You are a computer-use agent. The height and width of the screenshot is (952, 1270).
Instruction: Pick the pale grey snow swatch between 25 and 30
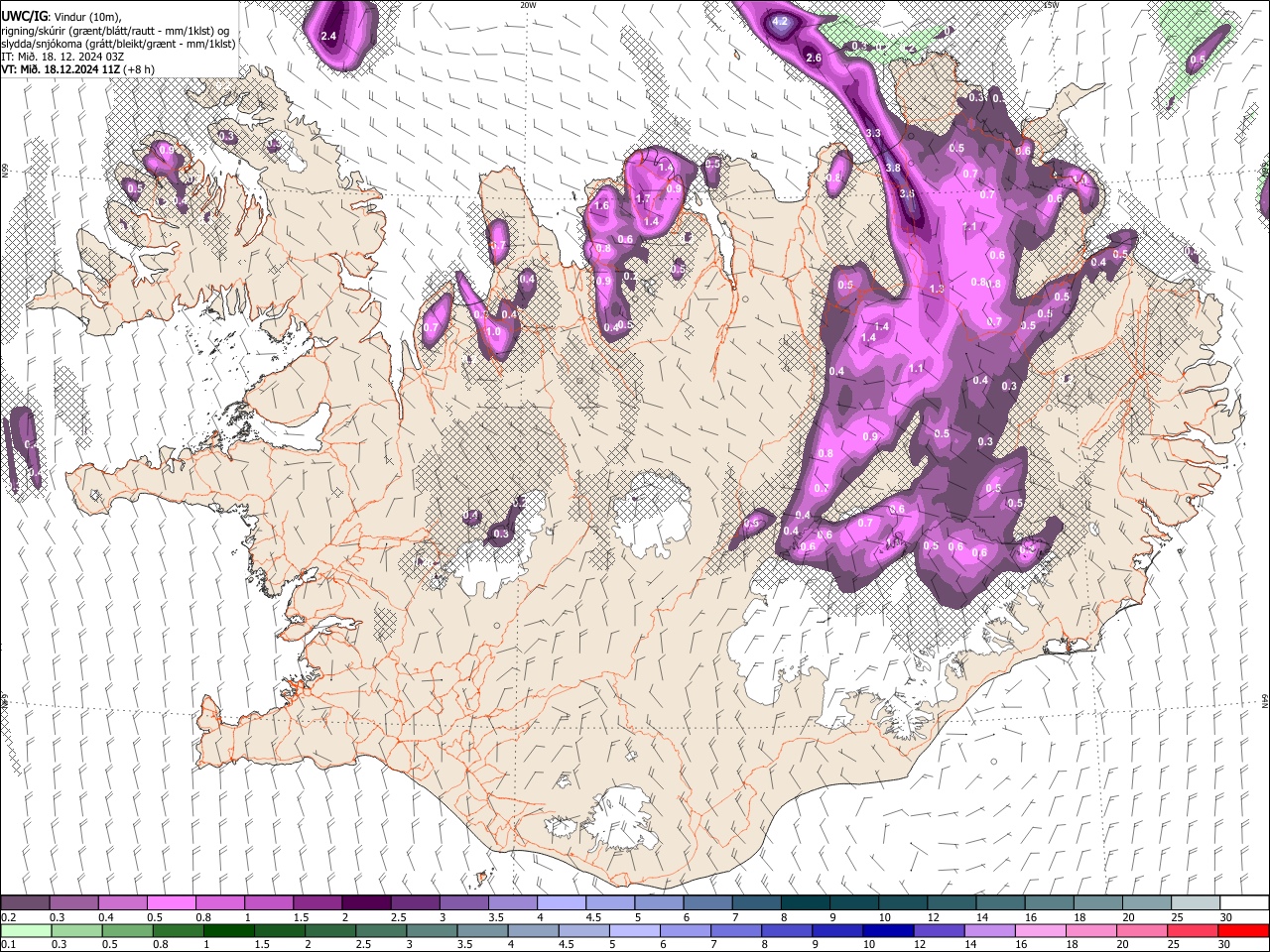[x=1197, y=903]
